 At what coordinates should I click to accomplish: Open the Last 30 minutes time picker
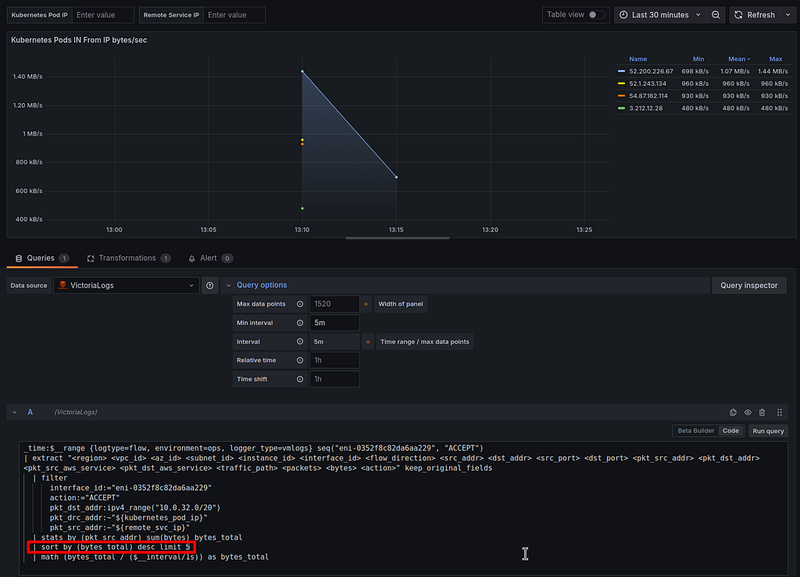coord(661,15)
